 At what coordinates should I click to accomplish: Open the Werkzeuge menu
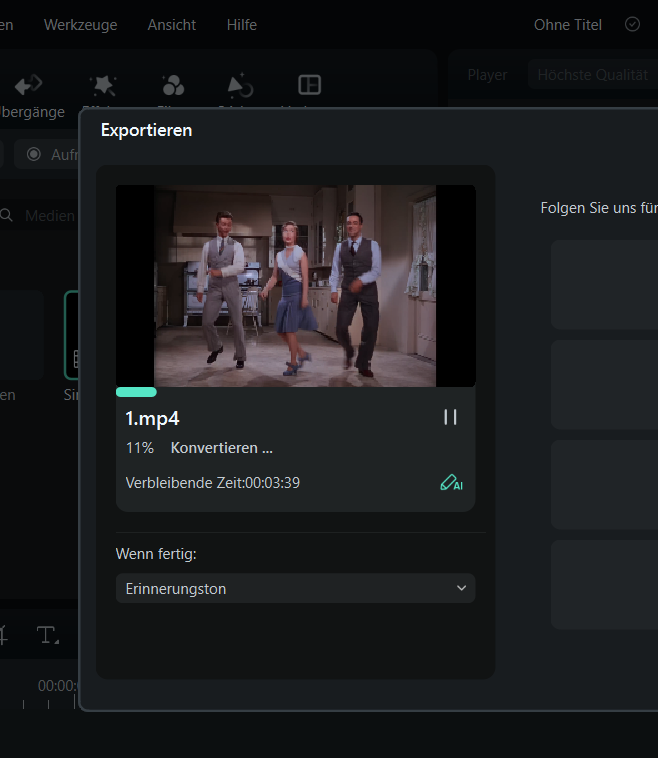80,25
